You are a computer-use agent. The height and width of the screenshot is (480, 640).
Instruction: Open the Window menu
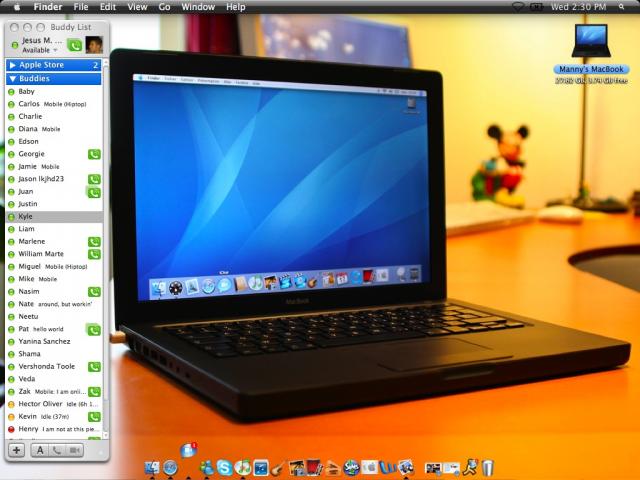point(198,7)
